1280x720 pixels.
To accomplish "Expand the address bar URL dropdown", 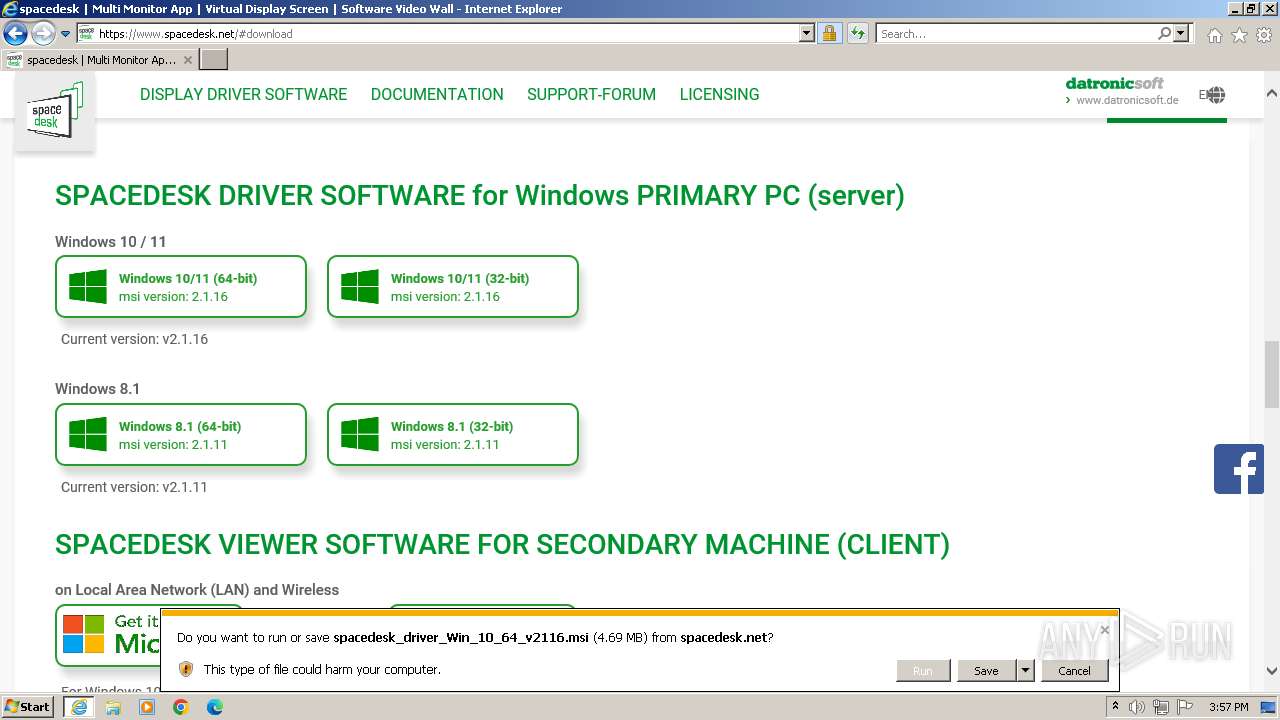I will pos(807,34).
